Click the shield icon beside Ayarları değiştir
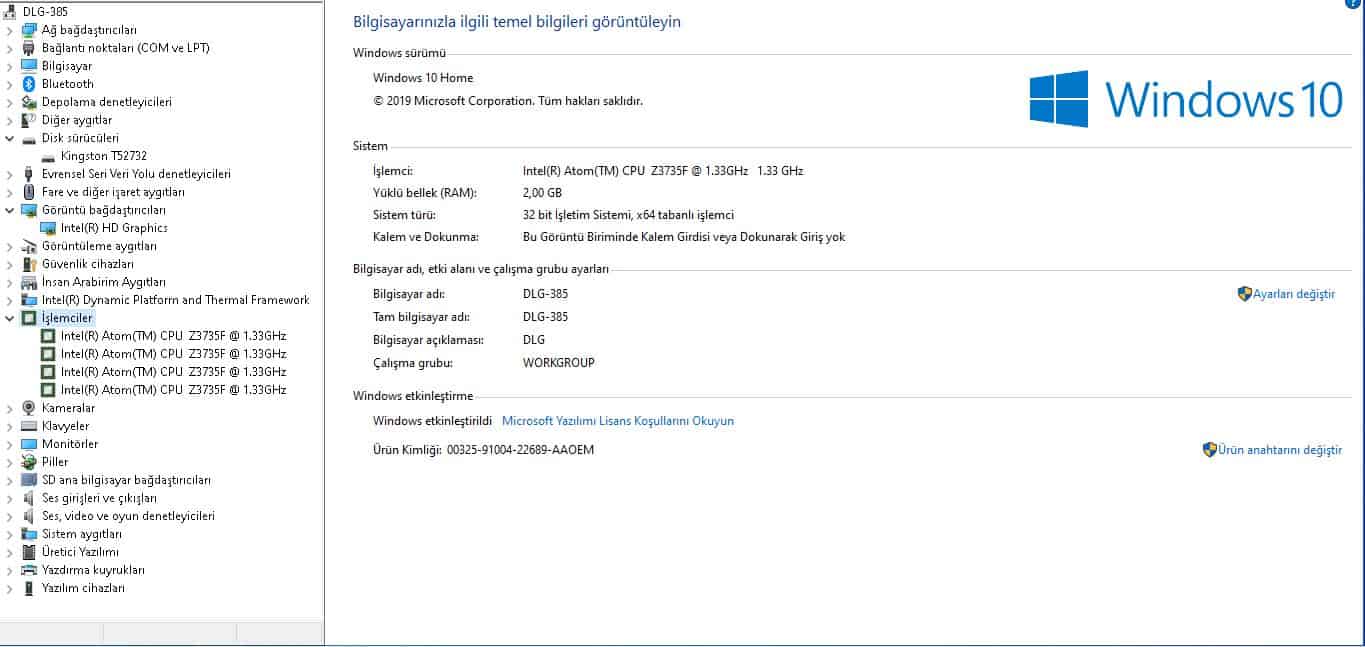Image resolution: width=1365 pixels, height=647 pixels. pyautogui.click(x=1245, y=294)
